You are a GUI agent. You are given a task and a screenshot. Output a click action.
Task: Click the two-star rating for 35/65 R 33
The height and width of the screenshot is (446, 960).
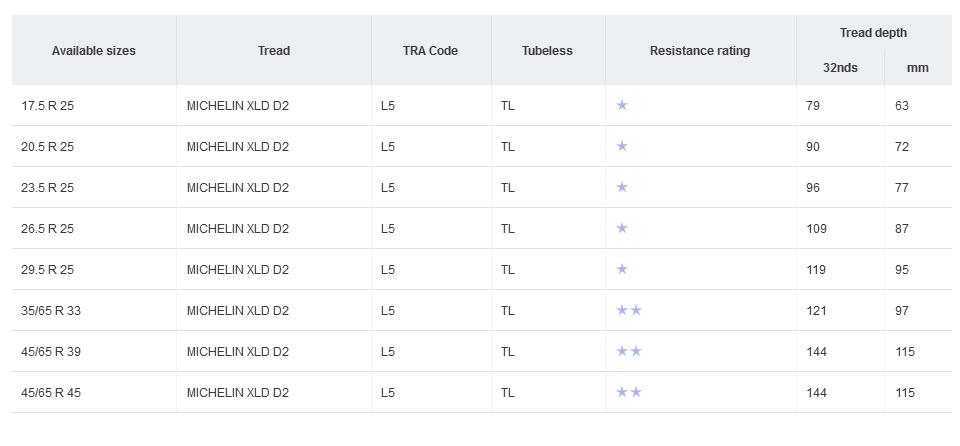[629, 310]
